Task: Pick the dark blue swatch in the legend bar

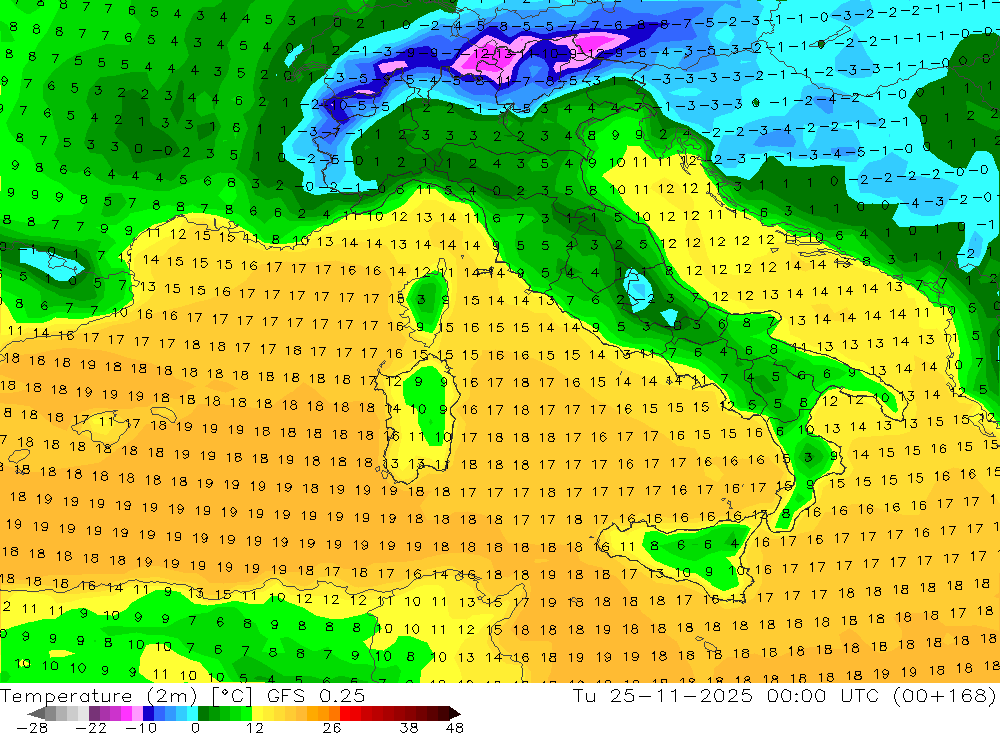Action: coord(148,713)
